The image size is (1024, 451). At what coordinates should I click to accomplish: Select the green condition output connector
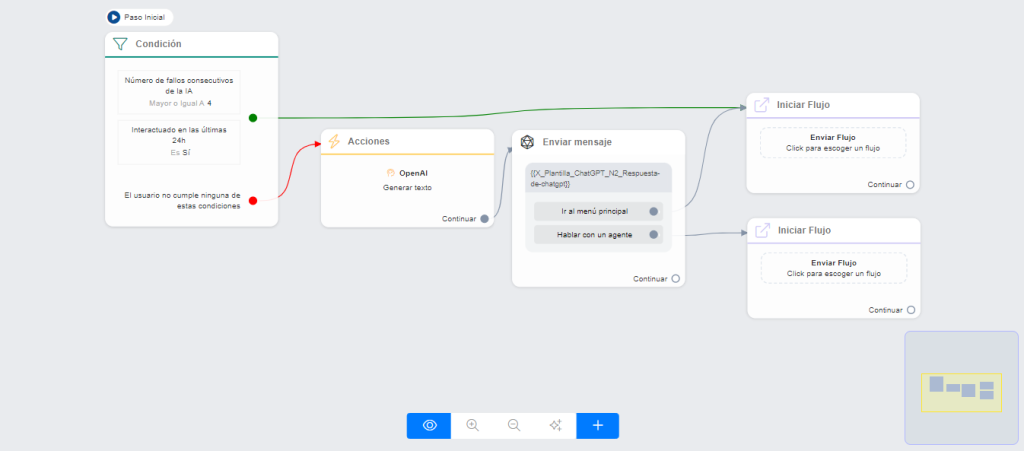pos(253,118)
